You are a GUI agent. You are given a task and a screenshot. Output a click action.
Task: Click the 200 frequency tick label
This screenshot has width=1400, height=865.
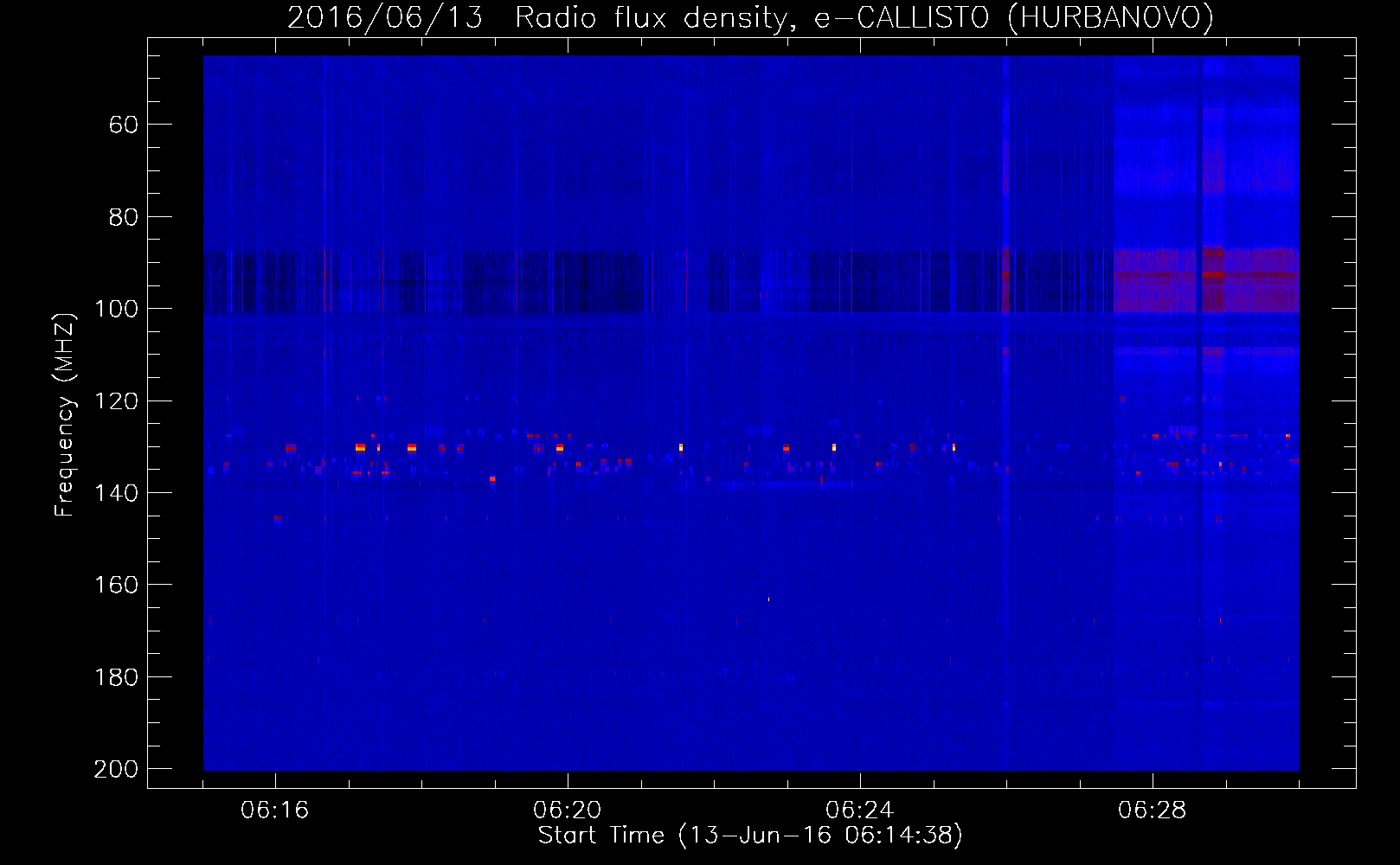pyautogui.click(x=116, y=769)
